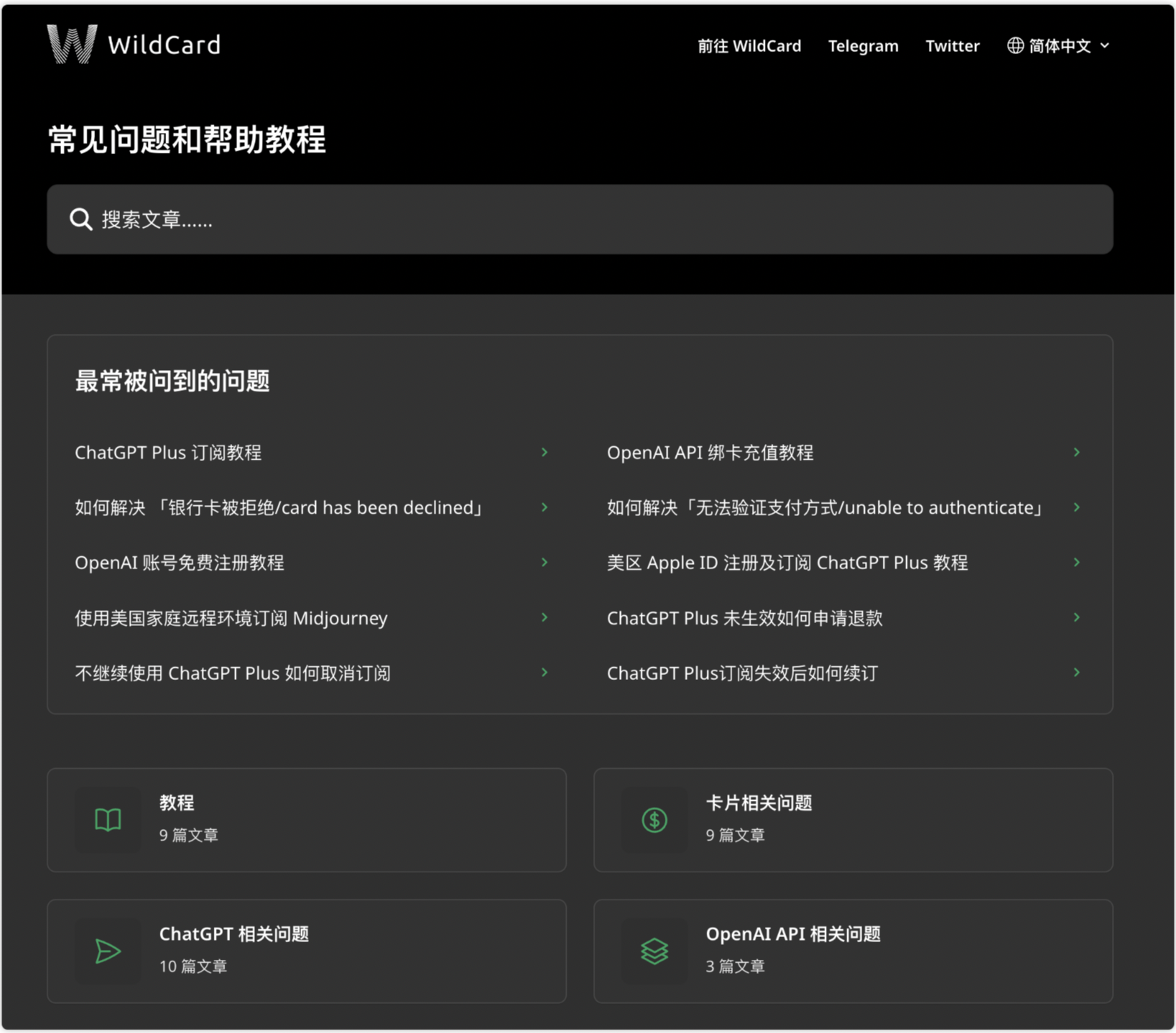Click chevron beside ChatGPT Plus 订阅教程

[x=545, y=452]
